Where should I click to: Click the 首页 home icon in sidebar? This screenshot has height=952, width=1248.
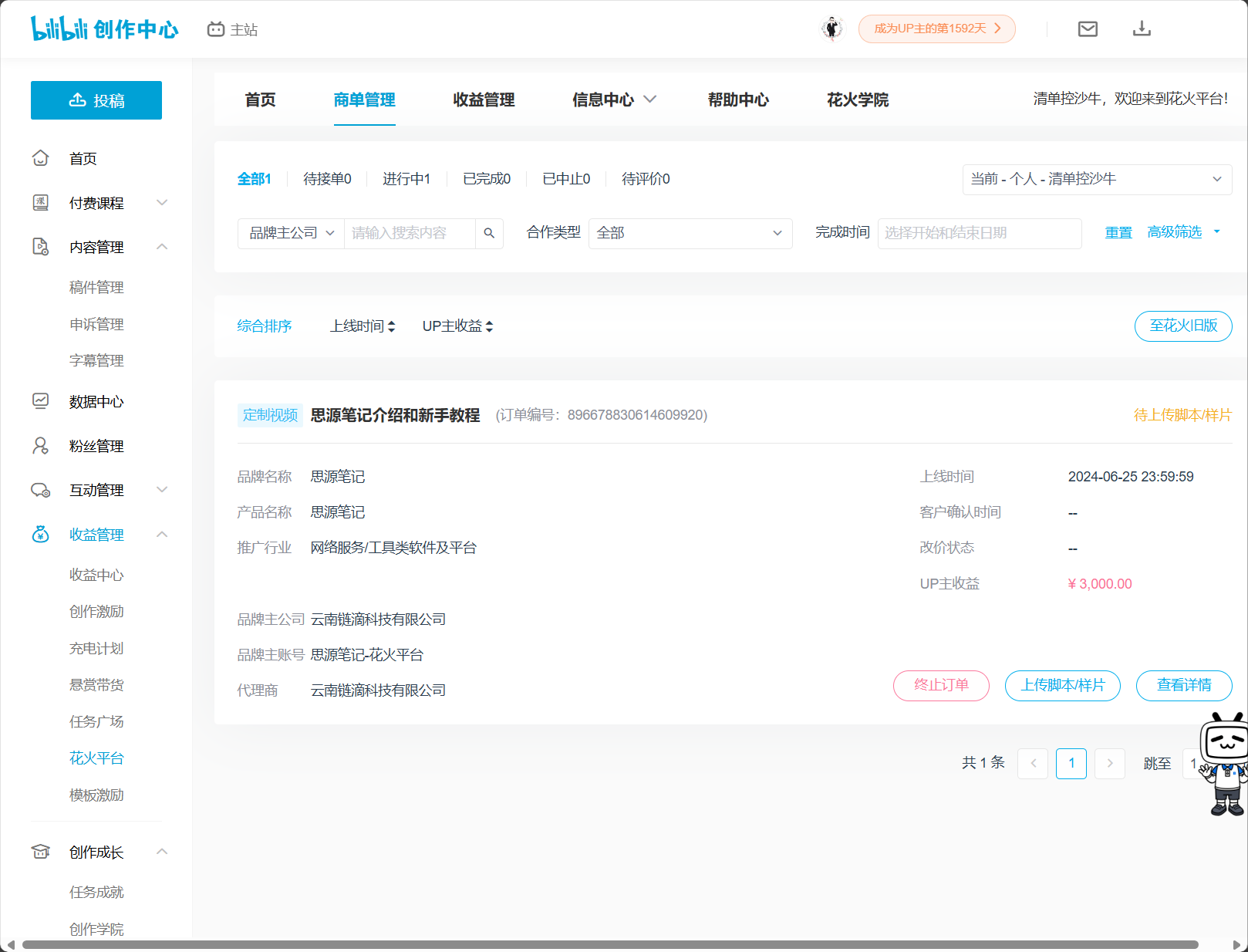pos(41,158)
